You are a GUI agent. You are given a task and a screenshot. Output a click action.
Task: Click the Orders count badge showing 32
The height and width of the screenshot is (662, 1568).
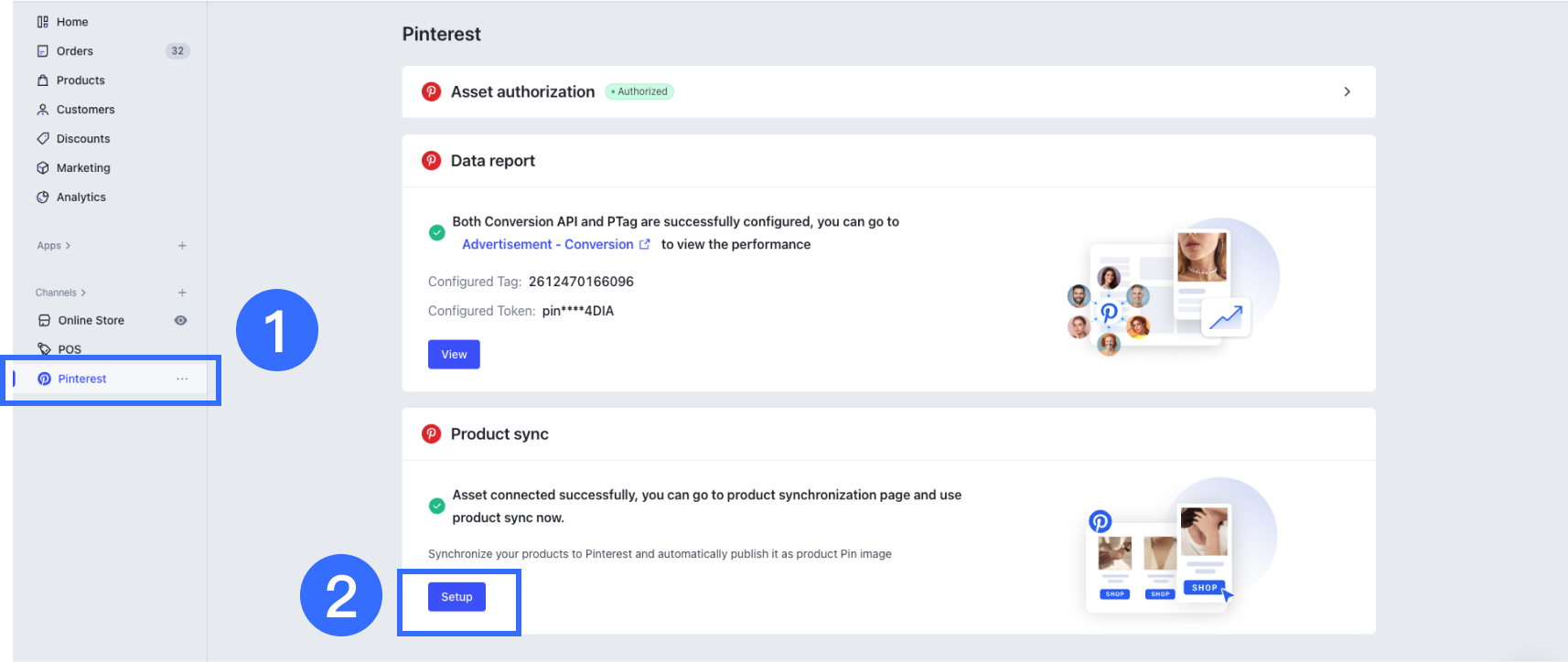(x=177, y=50)
